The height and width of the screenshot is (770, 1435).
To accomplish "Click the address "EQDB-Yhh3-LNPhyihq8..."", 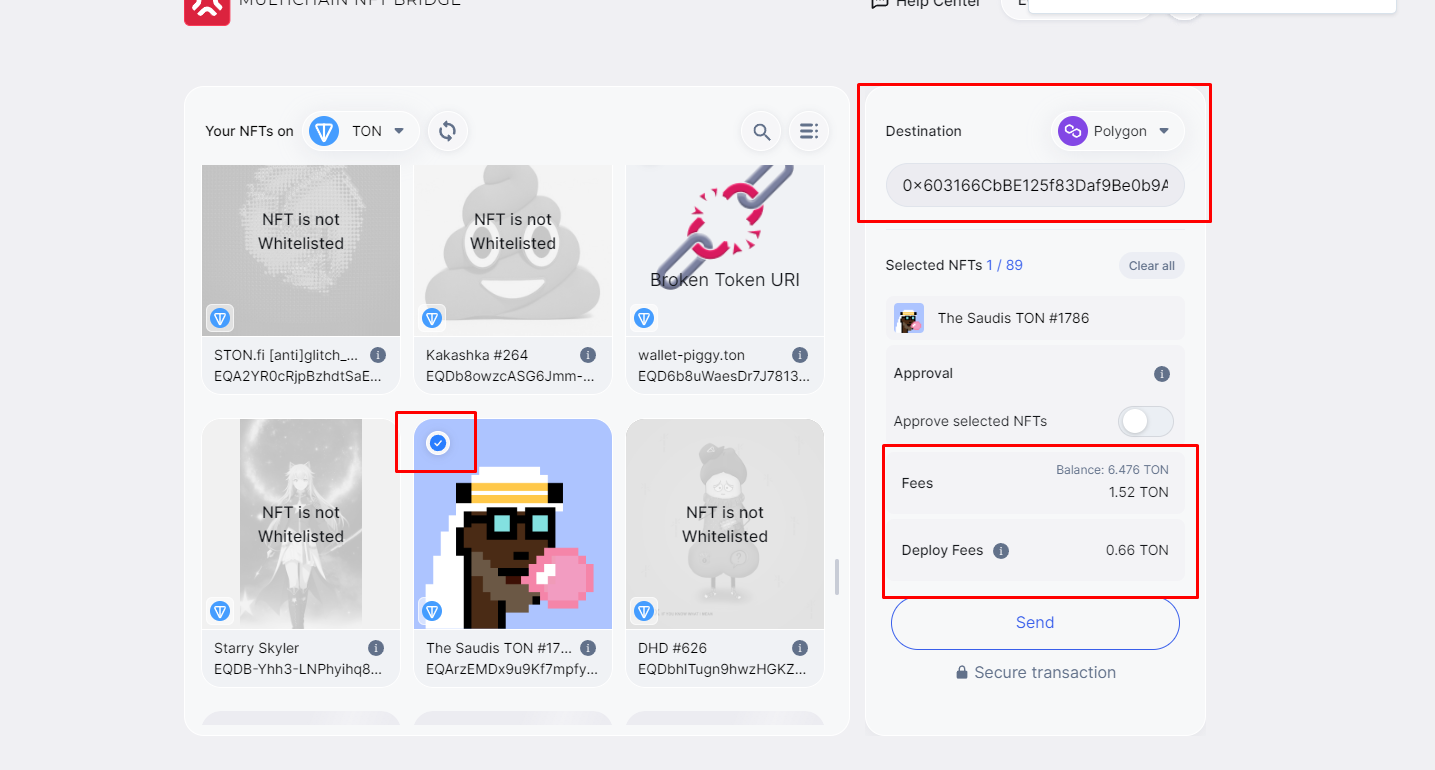I will (x=298, y=669).
